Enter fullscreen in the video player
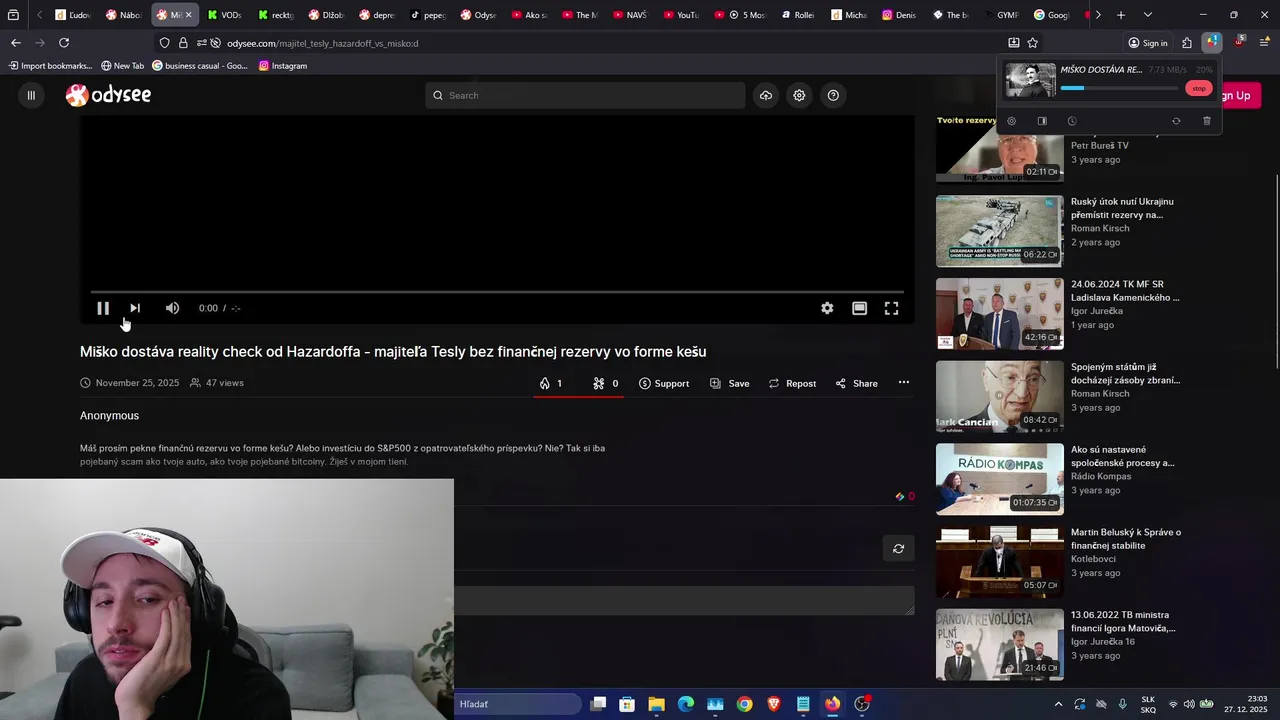The image size is (1280, 720). [891, 308]
